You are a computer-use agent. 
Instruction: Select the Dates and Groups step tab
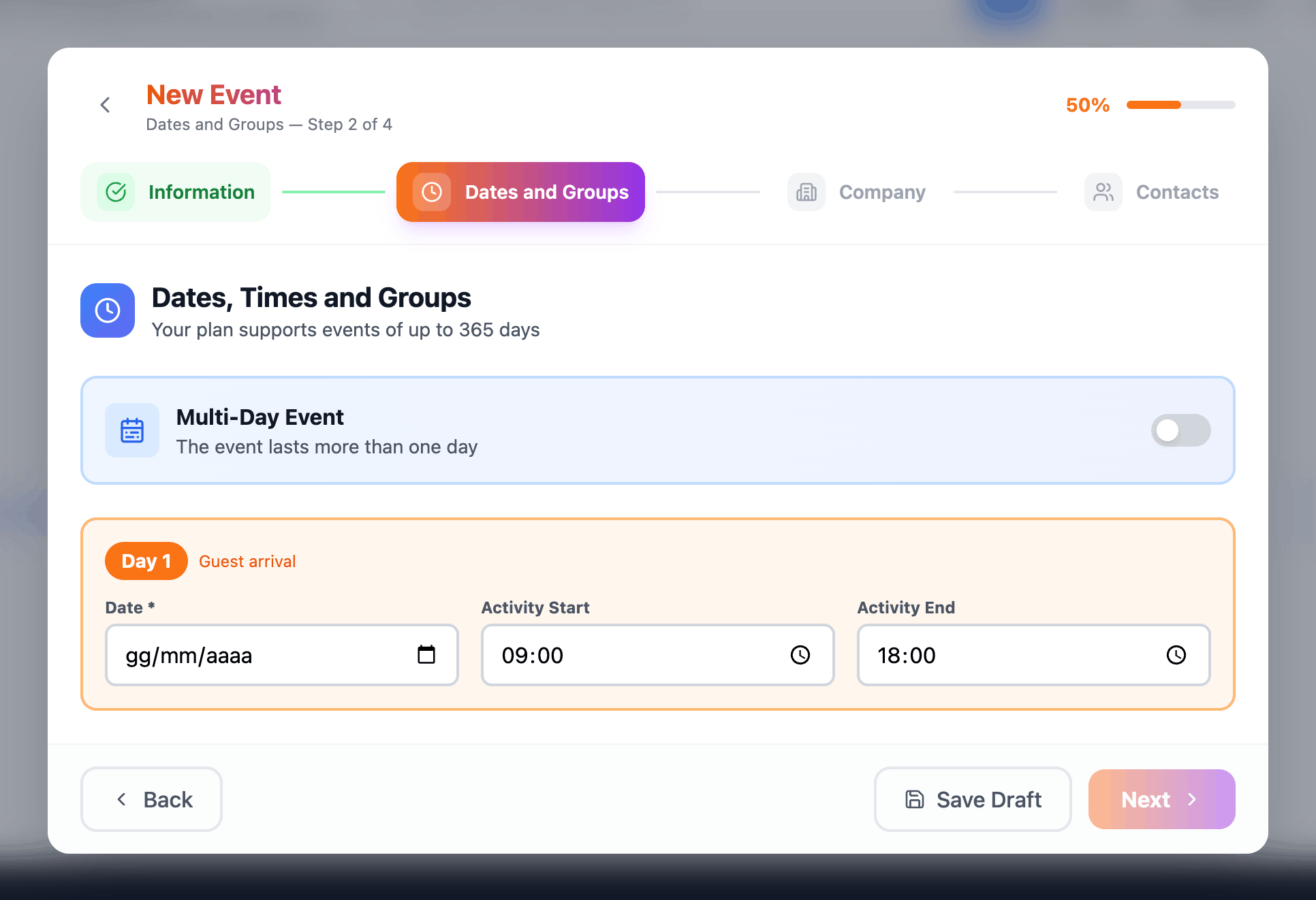(x=520, y=192)
